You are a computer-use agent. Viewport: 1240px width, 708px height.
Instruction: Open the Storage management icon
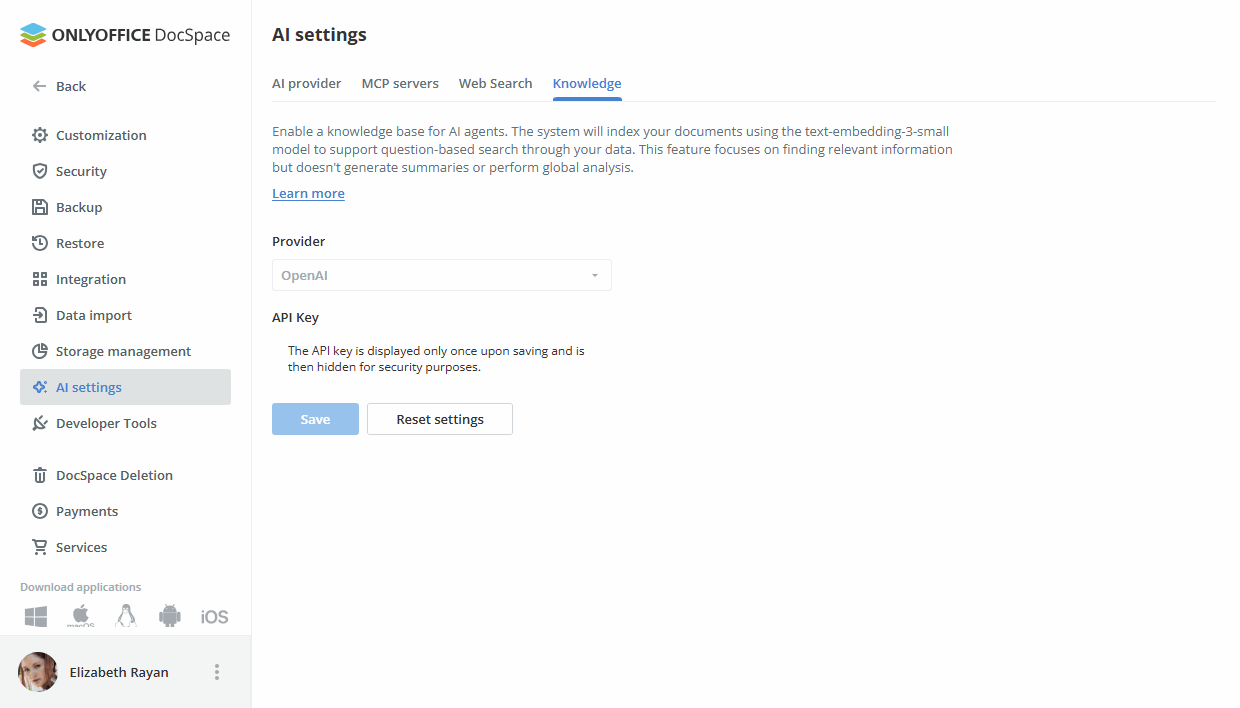tap(39, 351)
